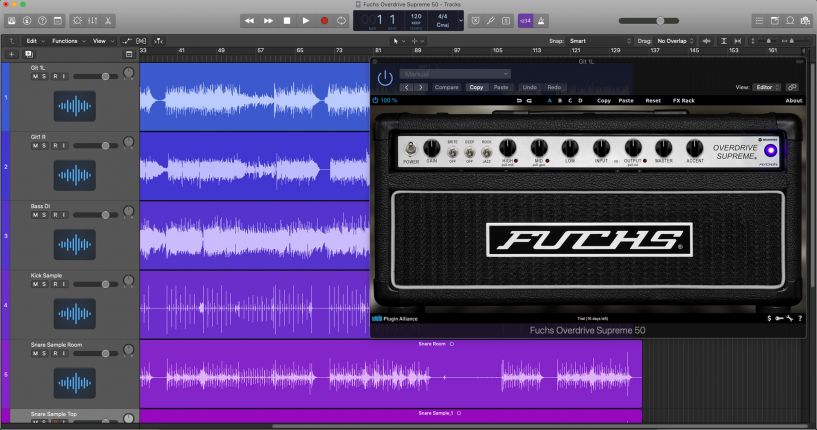Start recording with the red Record button
This screenshot has height=430, width=817.
[x=324, y=21]
